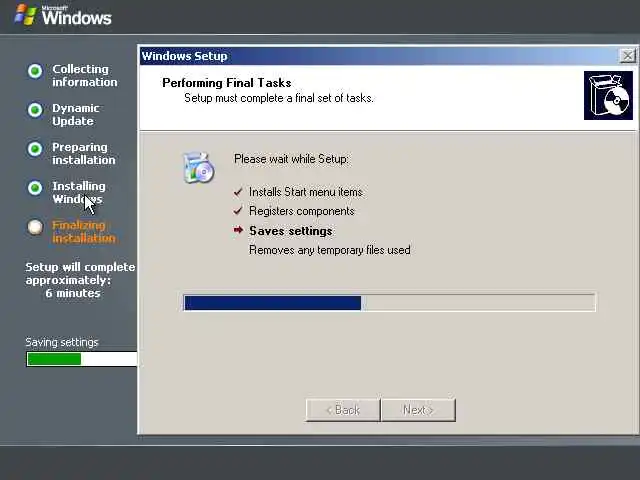Click 'Removes any temporary files used' text

[x=330, y=250]
